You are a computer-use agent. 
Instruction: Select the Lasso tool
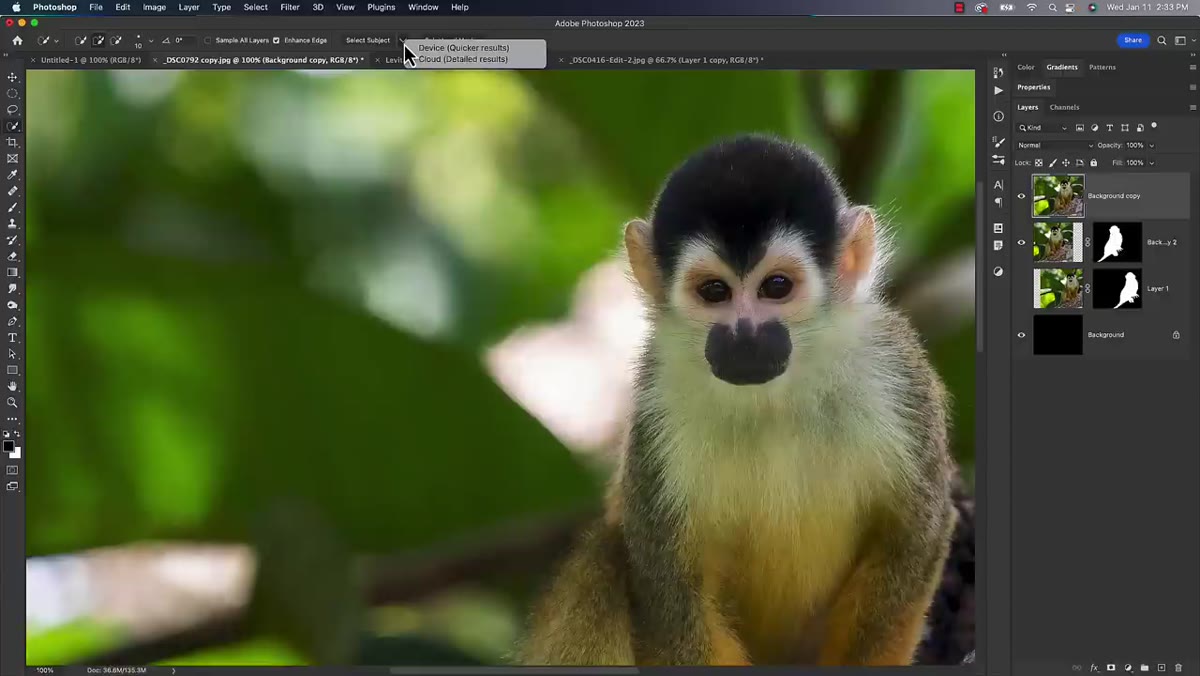coord(13,110)
